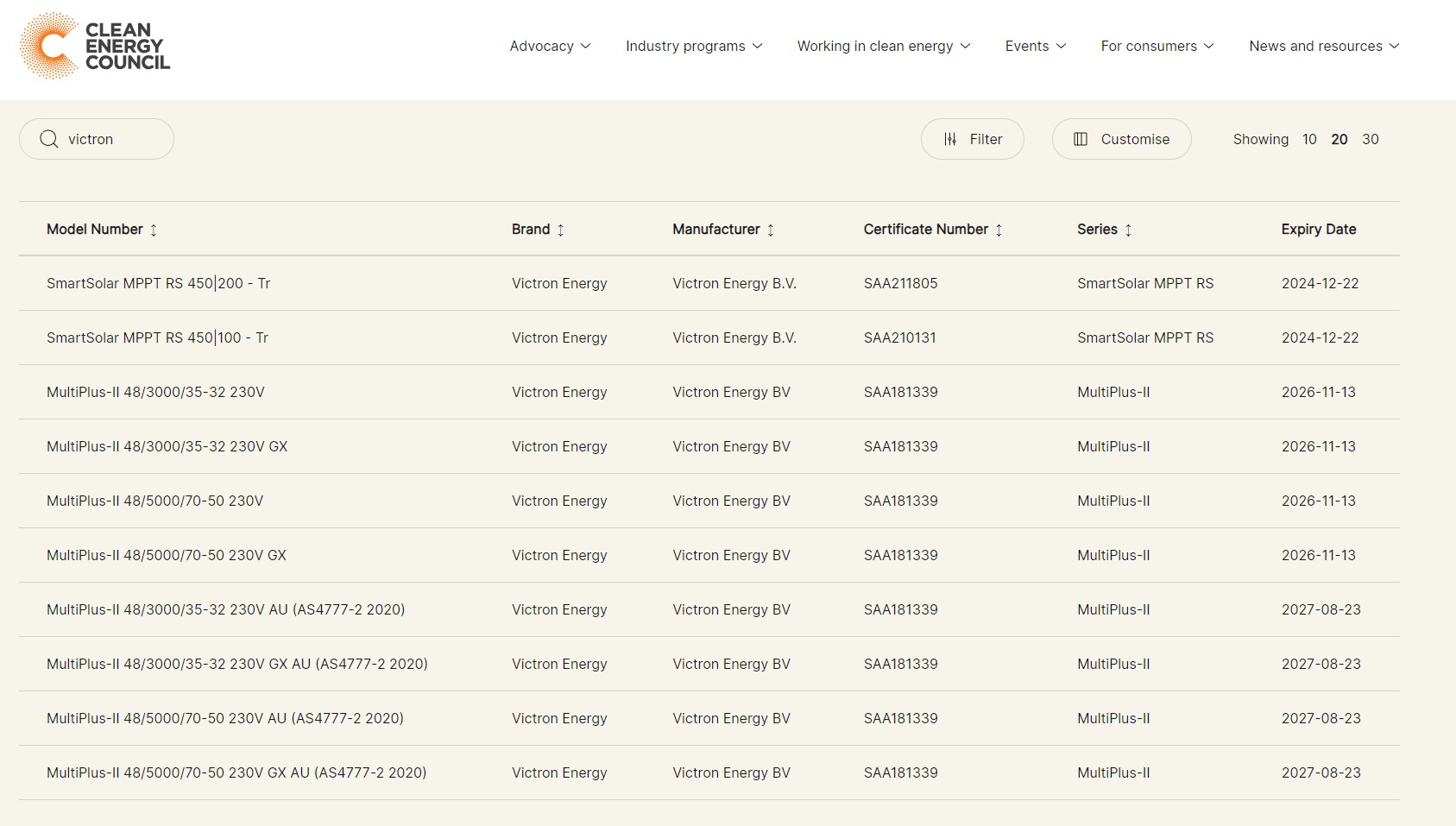Viewport: 1456px width, 826px height.
Task: Select MultiPlus-II 48/5000/70-50 230V AU (AS4777-2 2020)
Action: pos(225,718)
